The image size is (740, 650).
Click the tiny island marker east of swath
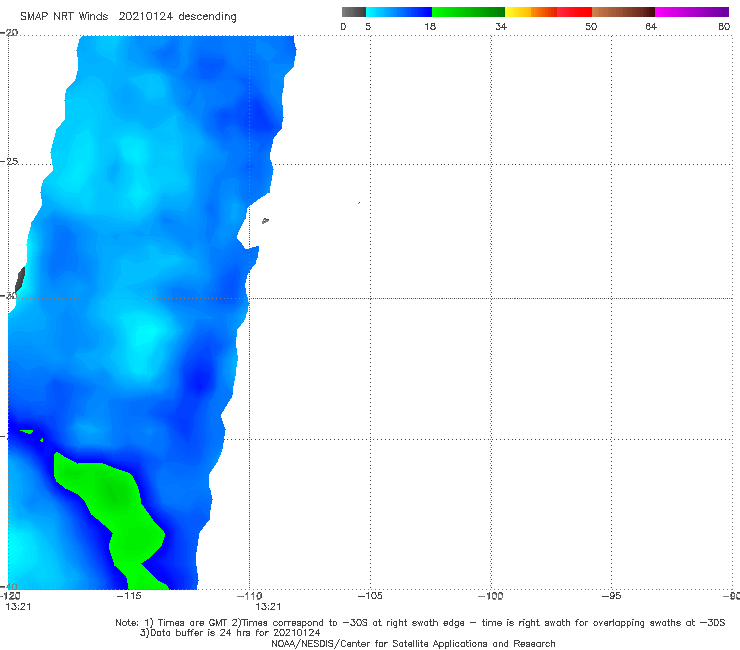265,220
